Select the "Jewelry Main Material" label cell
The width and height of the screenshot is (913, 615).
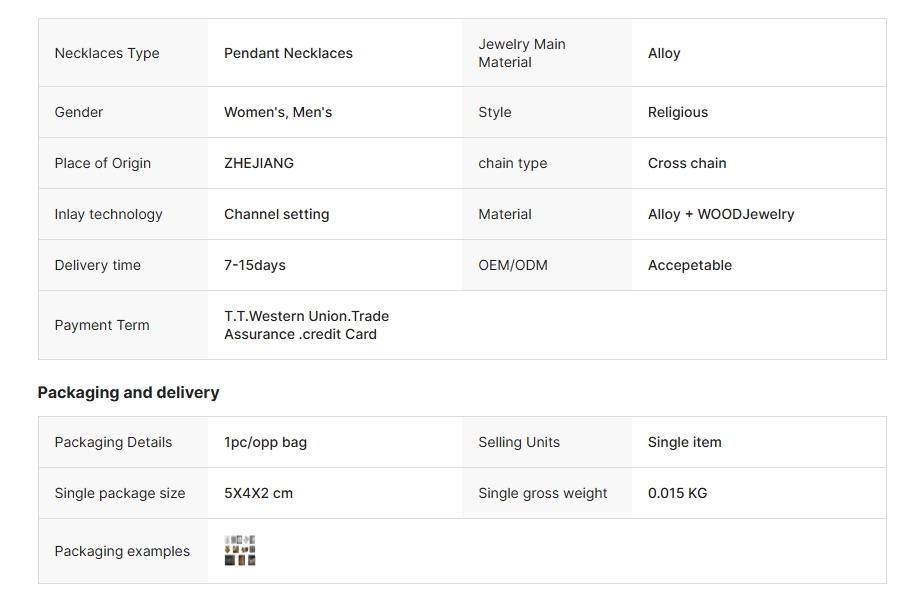pos(522,53)
